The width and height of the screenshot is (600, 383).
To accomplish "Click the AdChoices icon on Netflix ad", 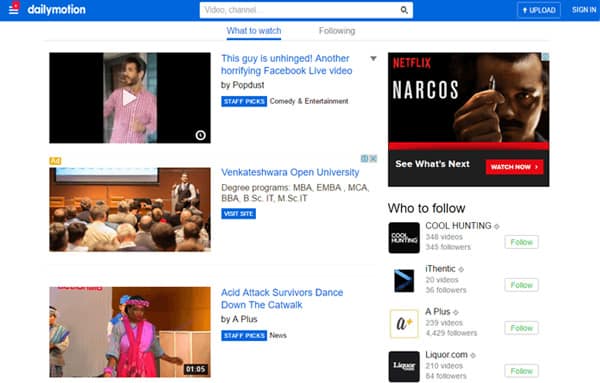I will click(546, 57).
